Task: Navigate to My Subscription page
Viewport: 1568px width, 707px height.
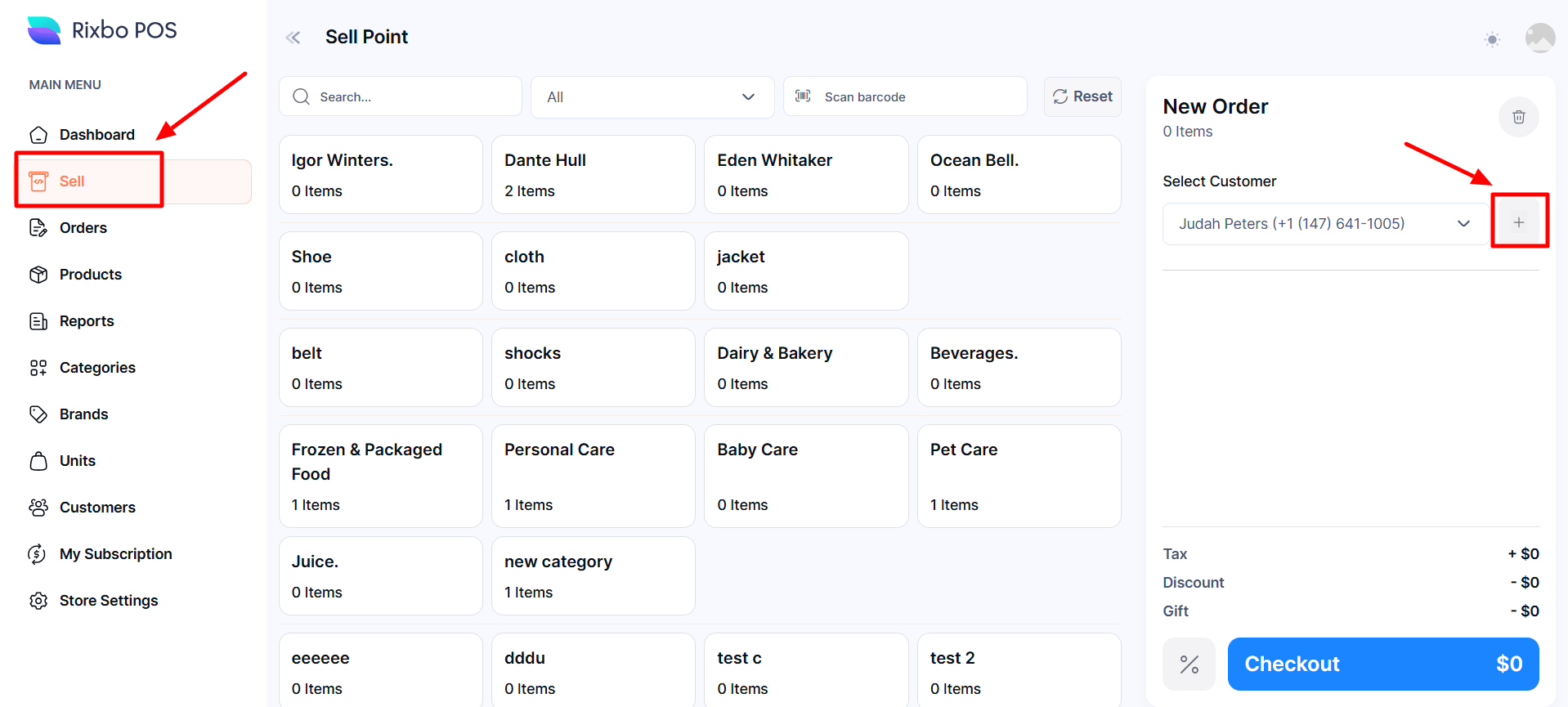Action: 115,554
